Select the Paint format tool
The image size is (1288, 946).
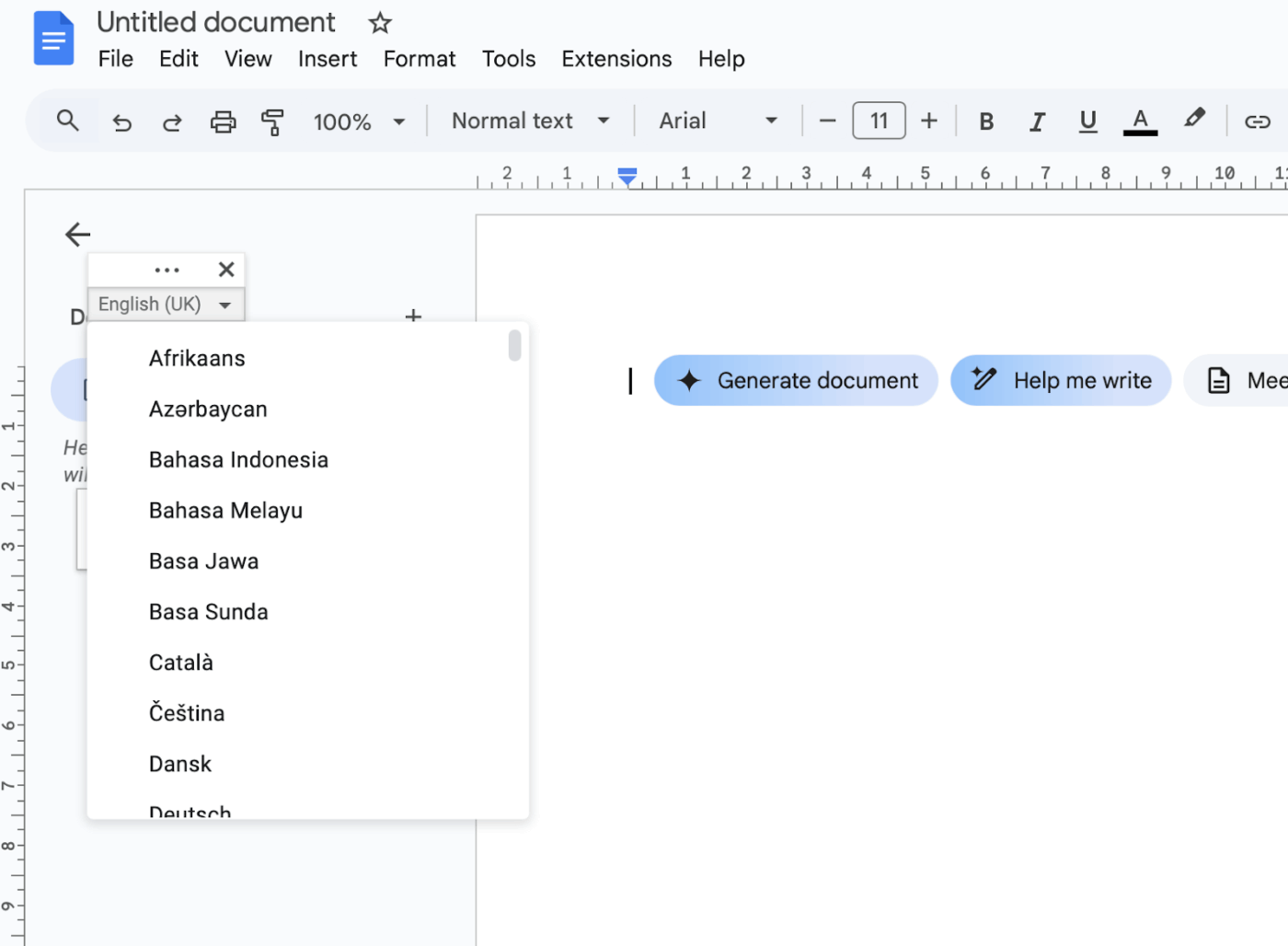click(272, 121)
